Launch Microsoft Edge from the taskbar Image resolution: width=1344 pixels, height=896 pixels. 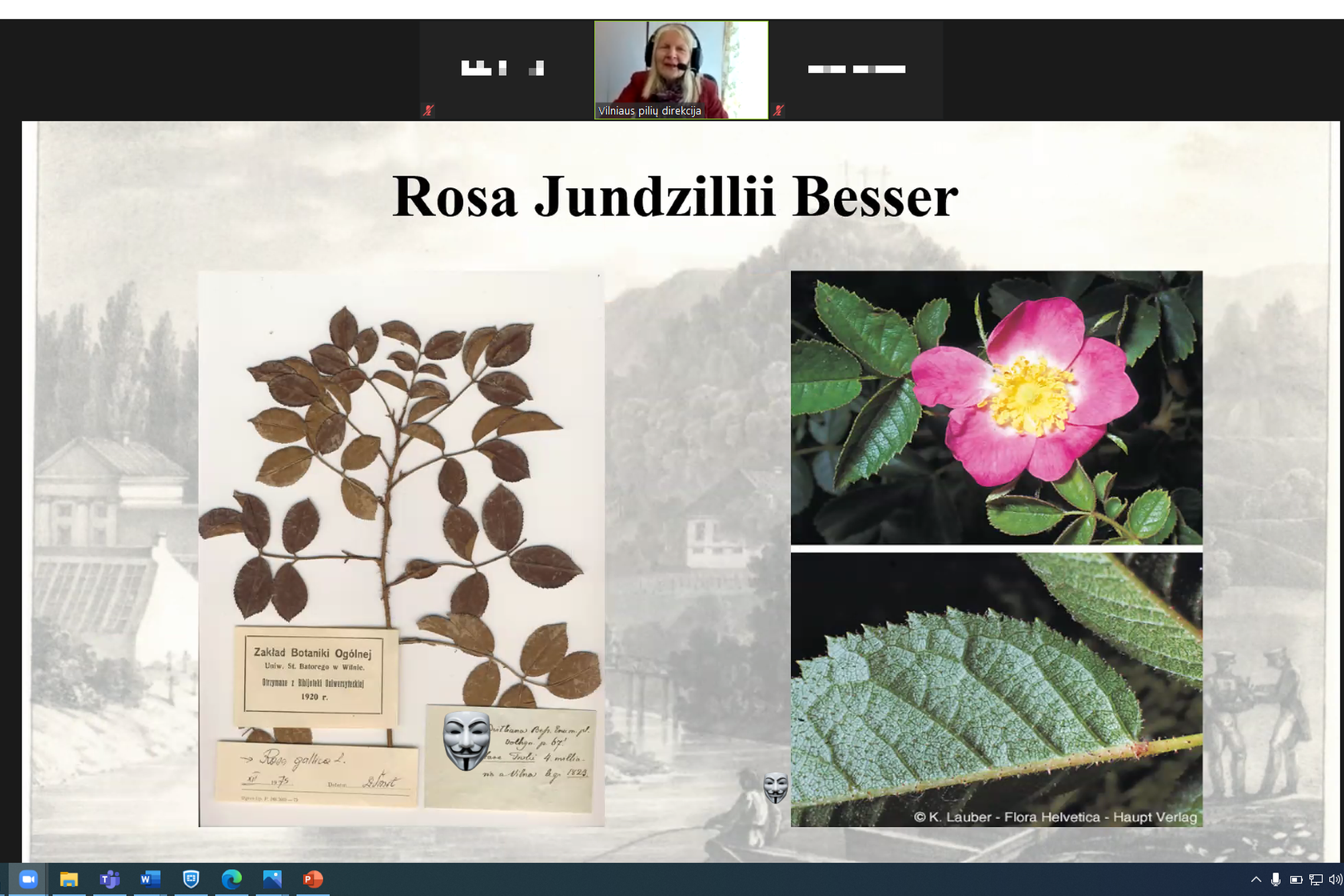pos(232,879)
